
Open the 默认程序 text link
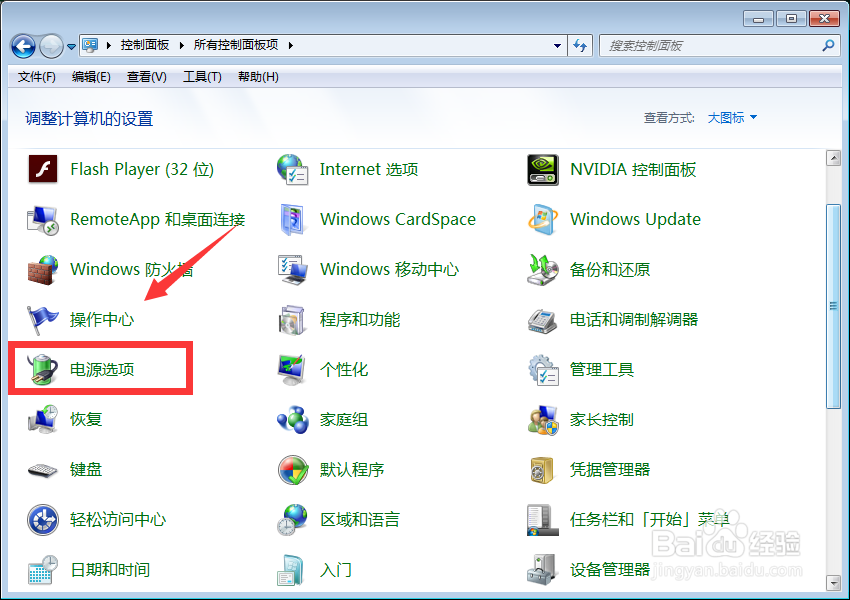pyautogui.click(x=352, y=469)
